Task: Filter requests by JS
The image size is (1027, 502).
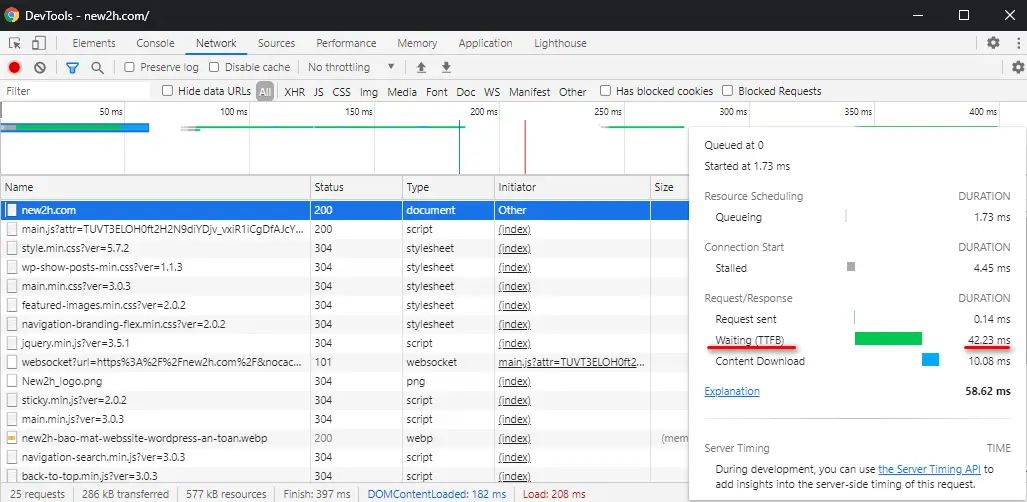Action: click(x=318, y=92)
